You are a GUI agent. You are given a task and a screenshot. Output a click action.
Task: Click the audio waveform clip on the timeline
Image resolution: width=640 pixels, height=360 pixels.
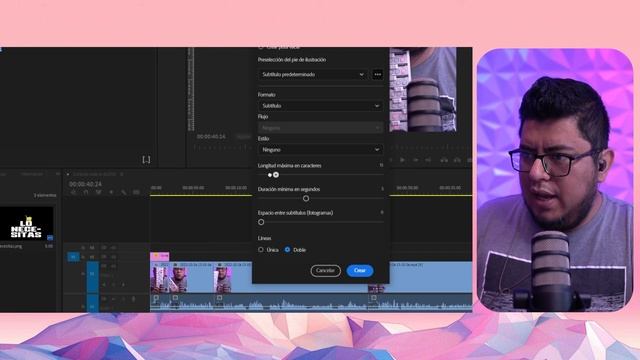point(311,303)
